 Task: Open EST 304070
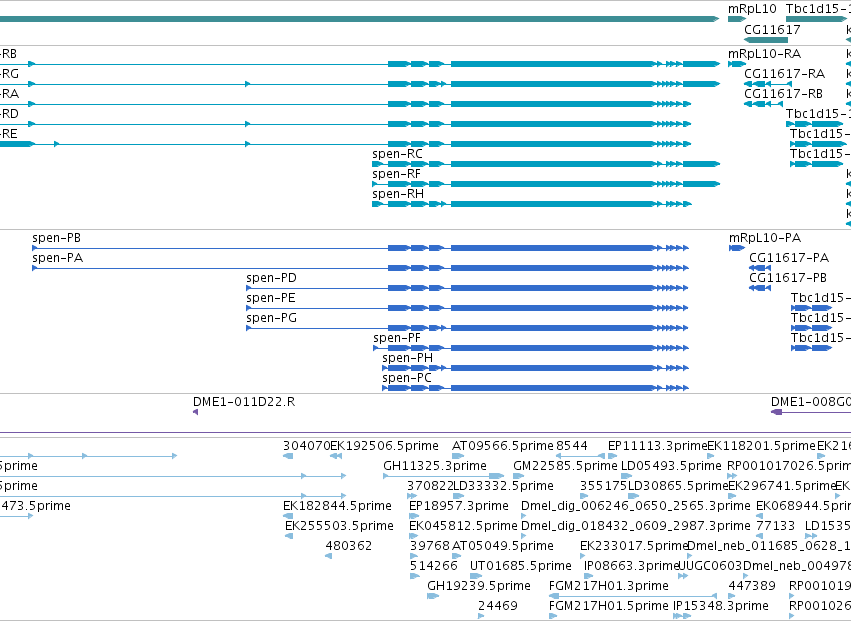click(x=307, y=447)
